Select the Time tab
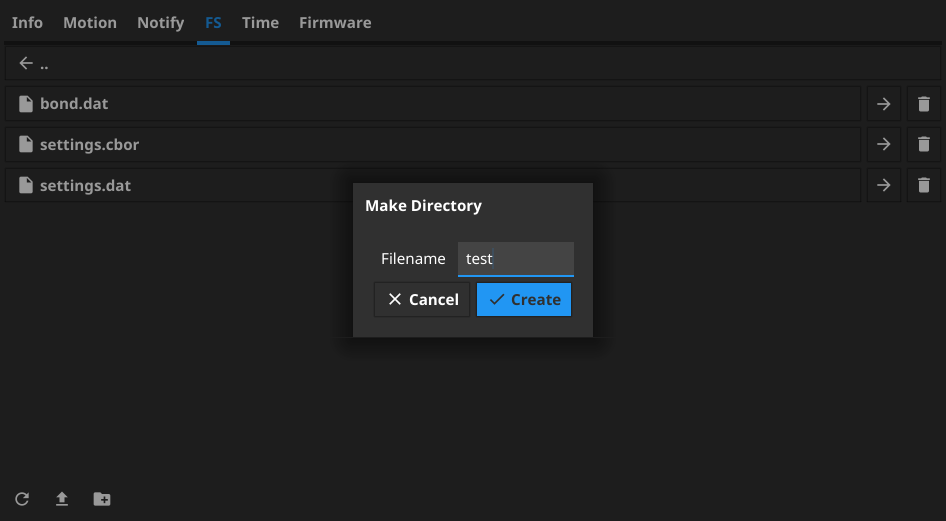946x521 pixels. 260,22
